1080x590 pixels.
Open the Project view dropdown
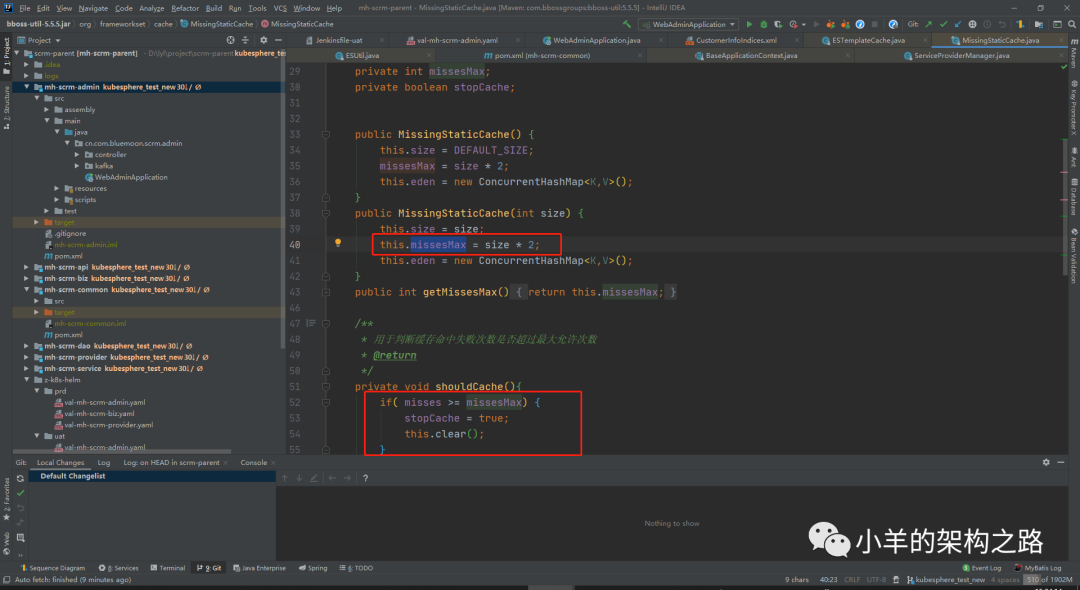(39, 40)
